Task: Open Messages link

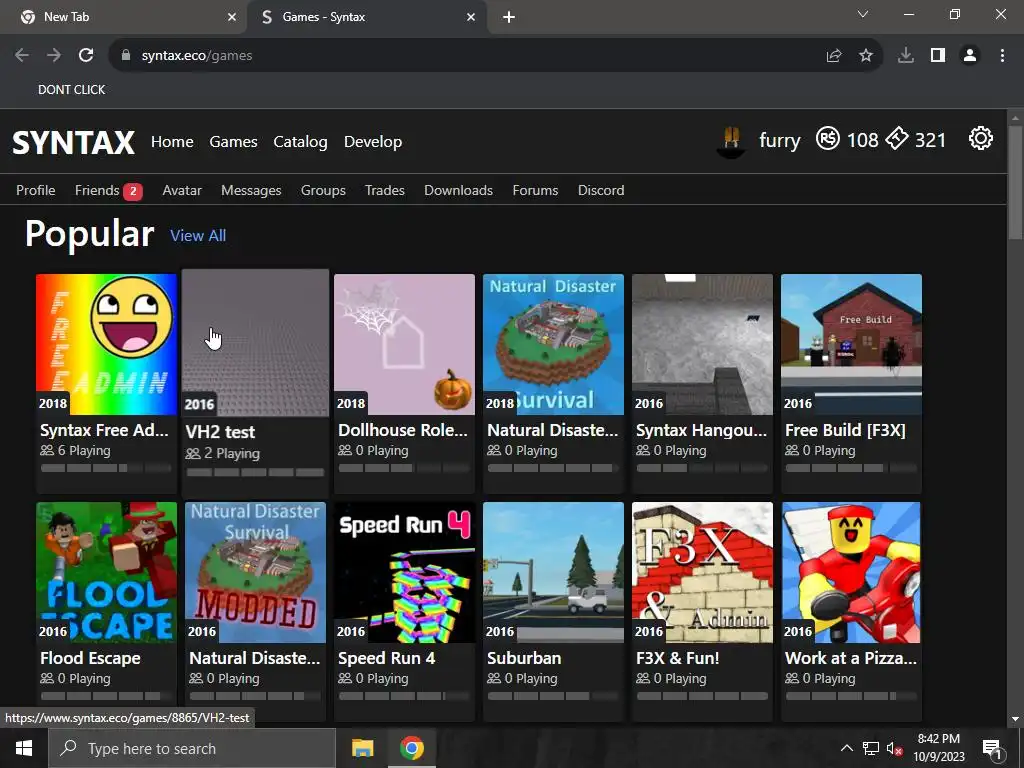Action: pos(251,190)
